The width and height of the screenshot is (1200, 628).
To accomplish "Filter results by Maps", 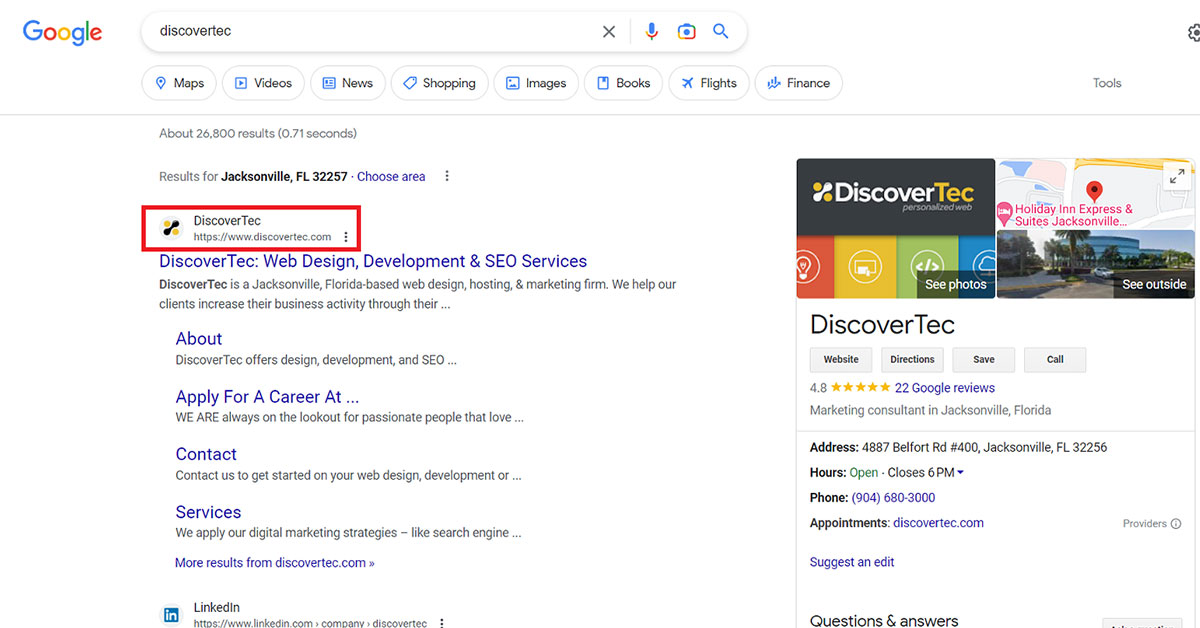I will [178, 83].
